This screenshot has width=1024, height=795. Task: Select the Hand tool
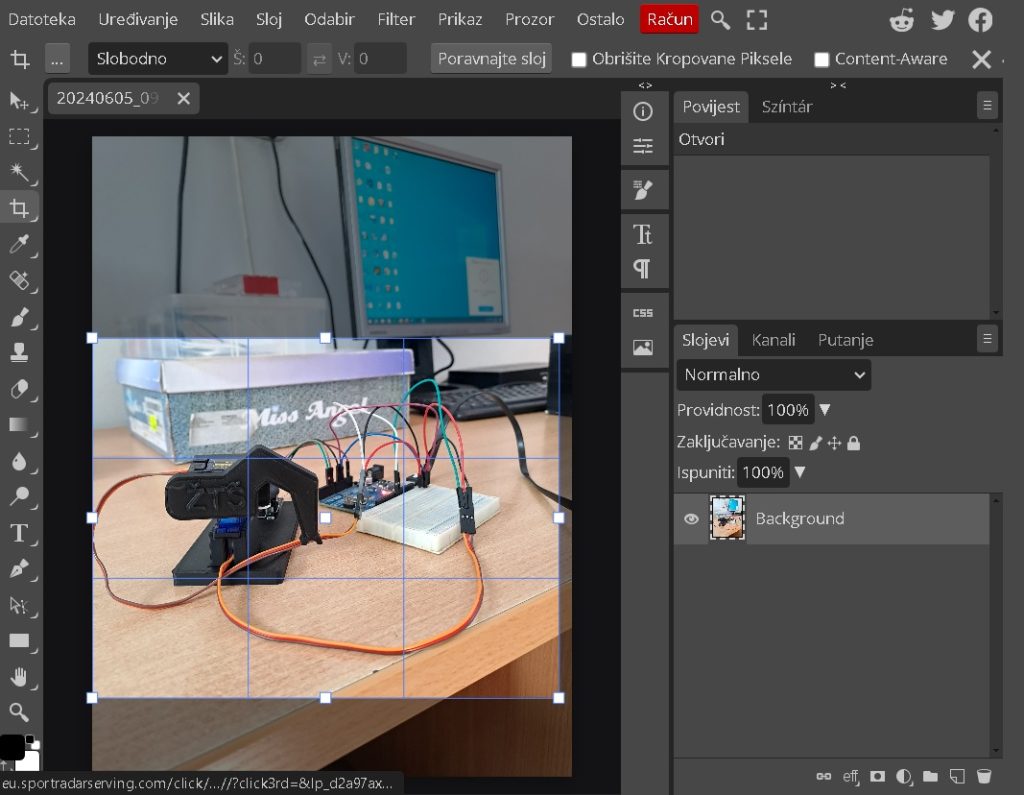tap(19, 677)
